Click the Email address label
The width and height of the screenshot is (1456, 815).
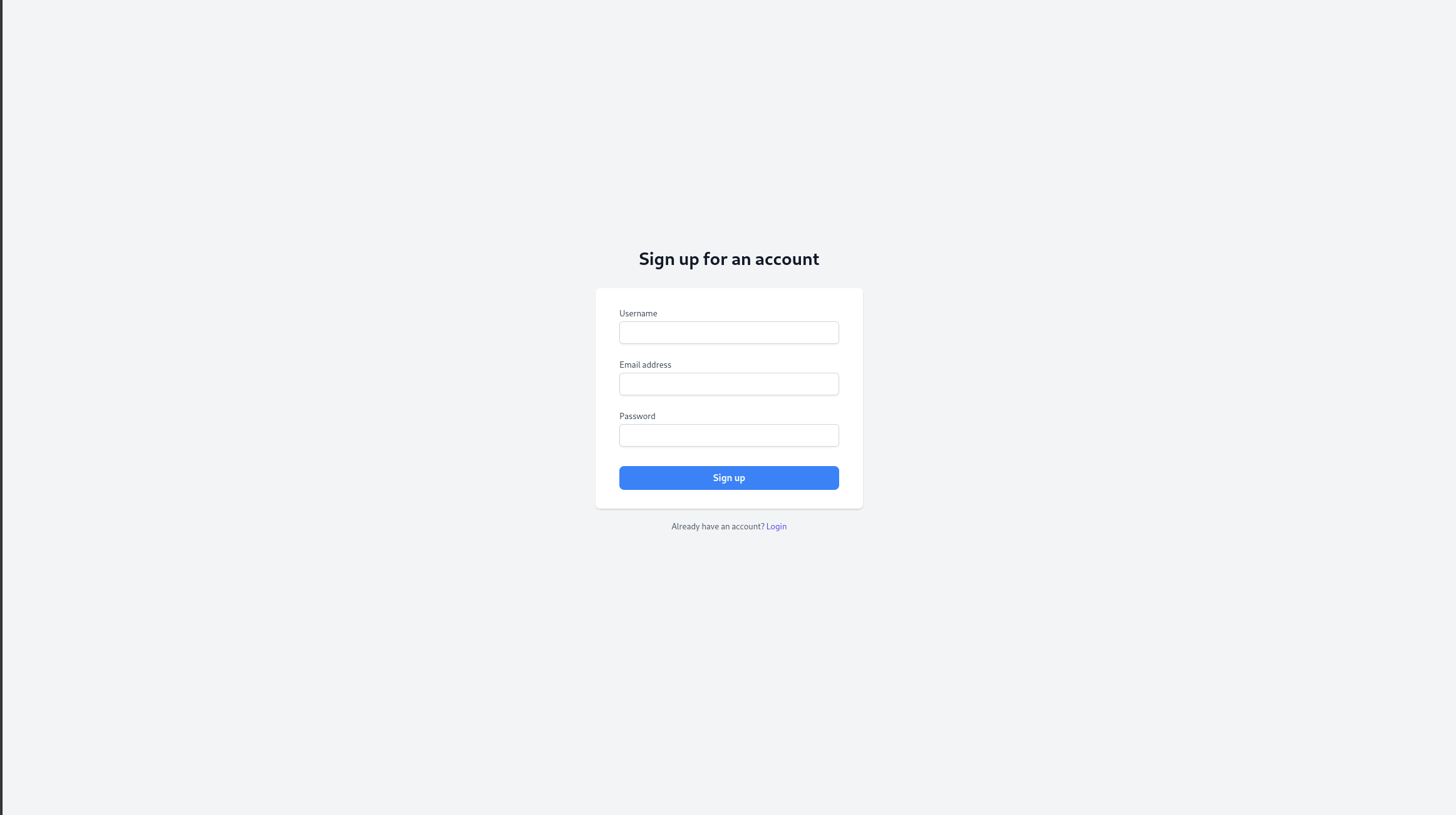click(645, 365)
